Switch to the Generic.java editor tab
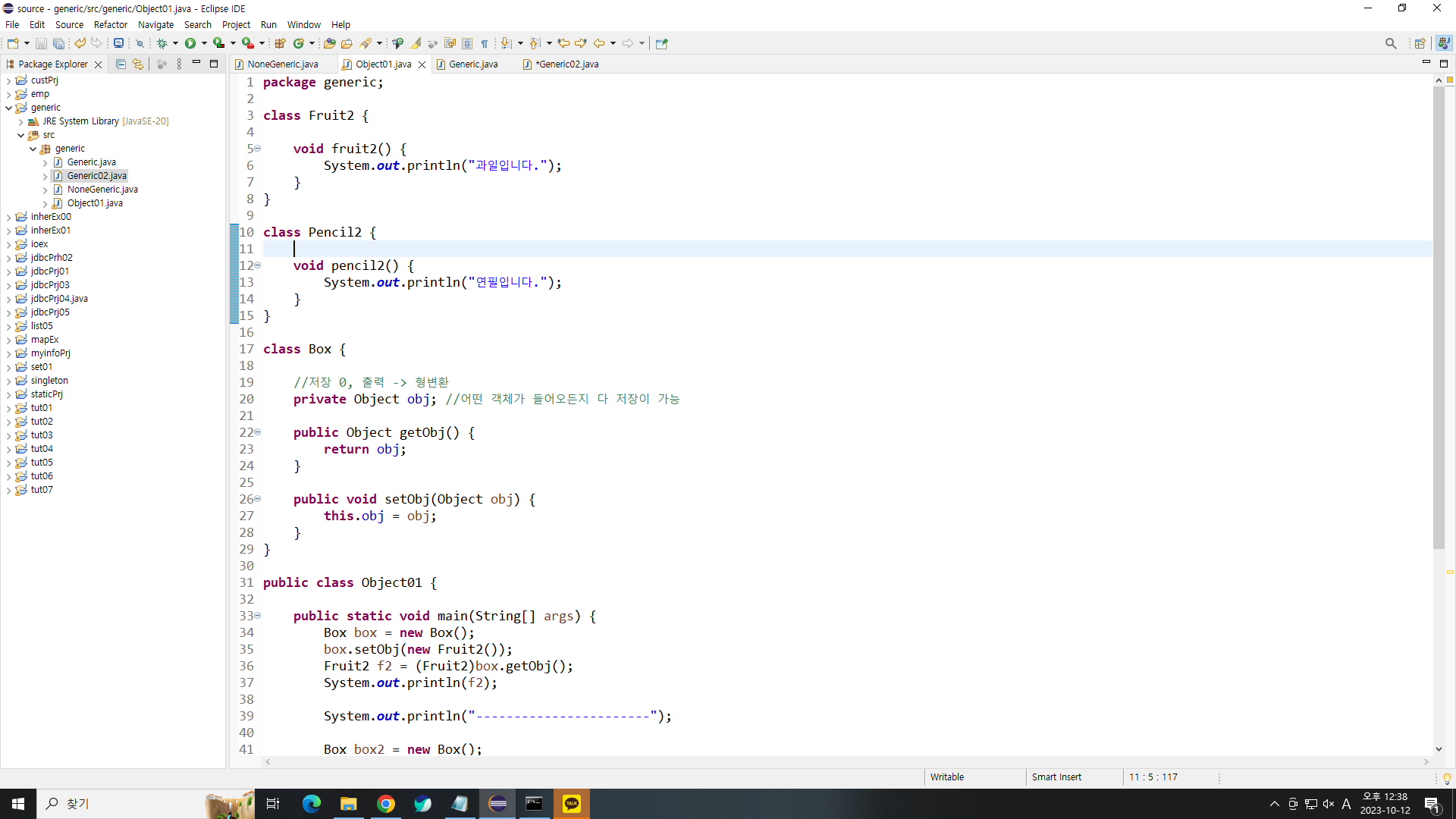This screenshot has height=819, width=1456. point(472,64)
